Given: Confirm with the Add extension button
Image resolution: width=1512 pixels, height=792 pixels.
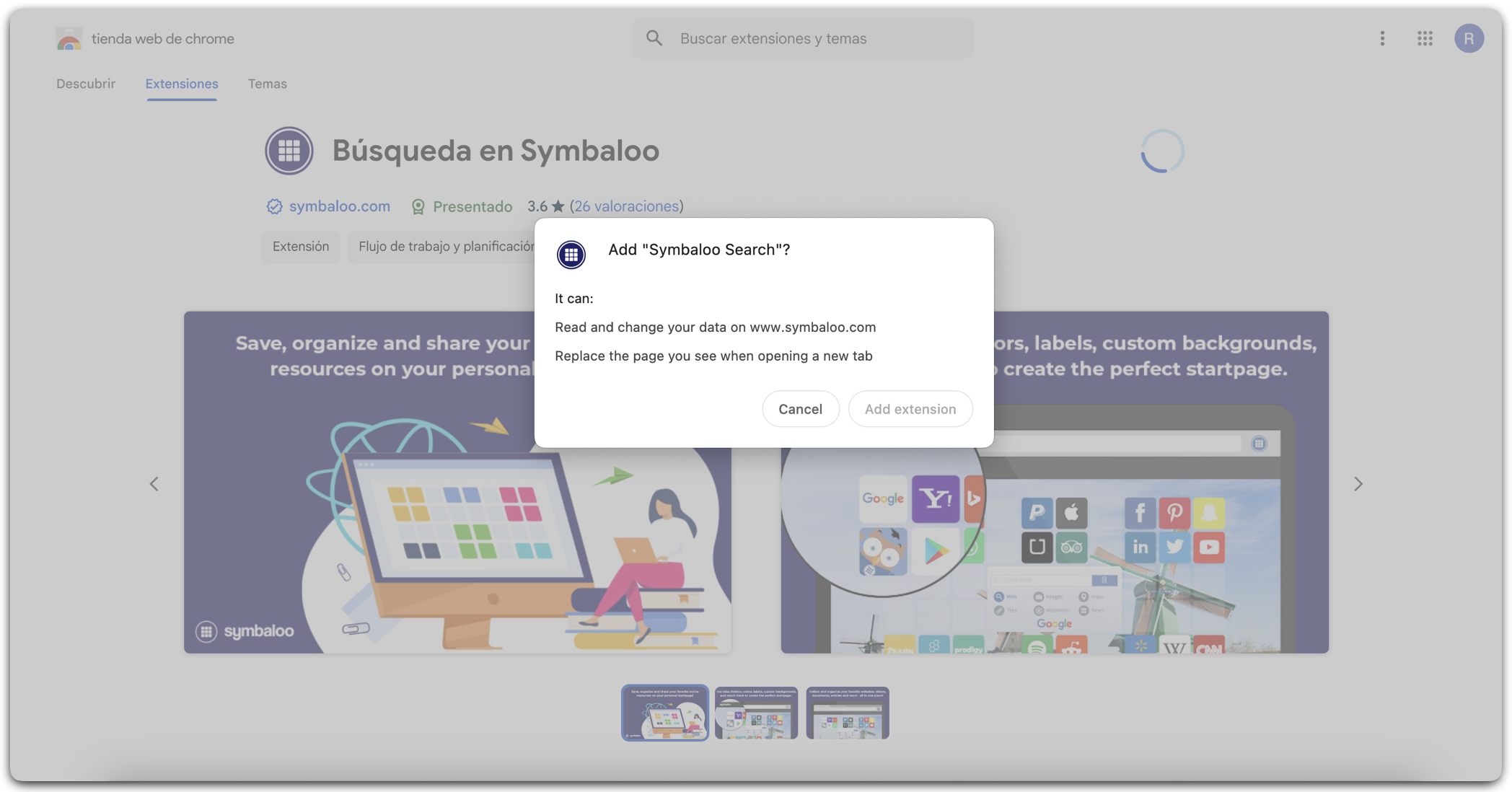Looking at the screenshot, I should click(x=910, y=409).
